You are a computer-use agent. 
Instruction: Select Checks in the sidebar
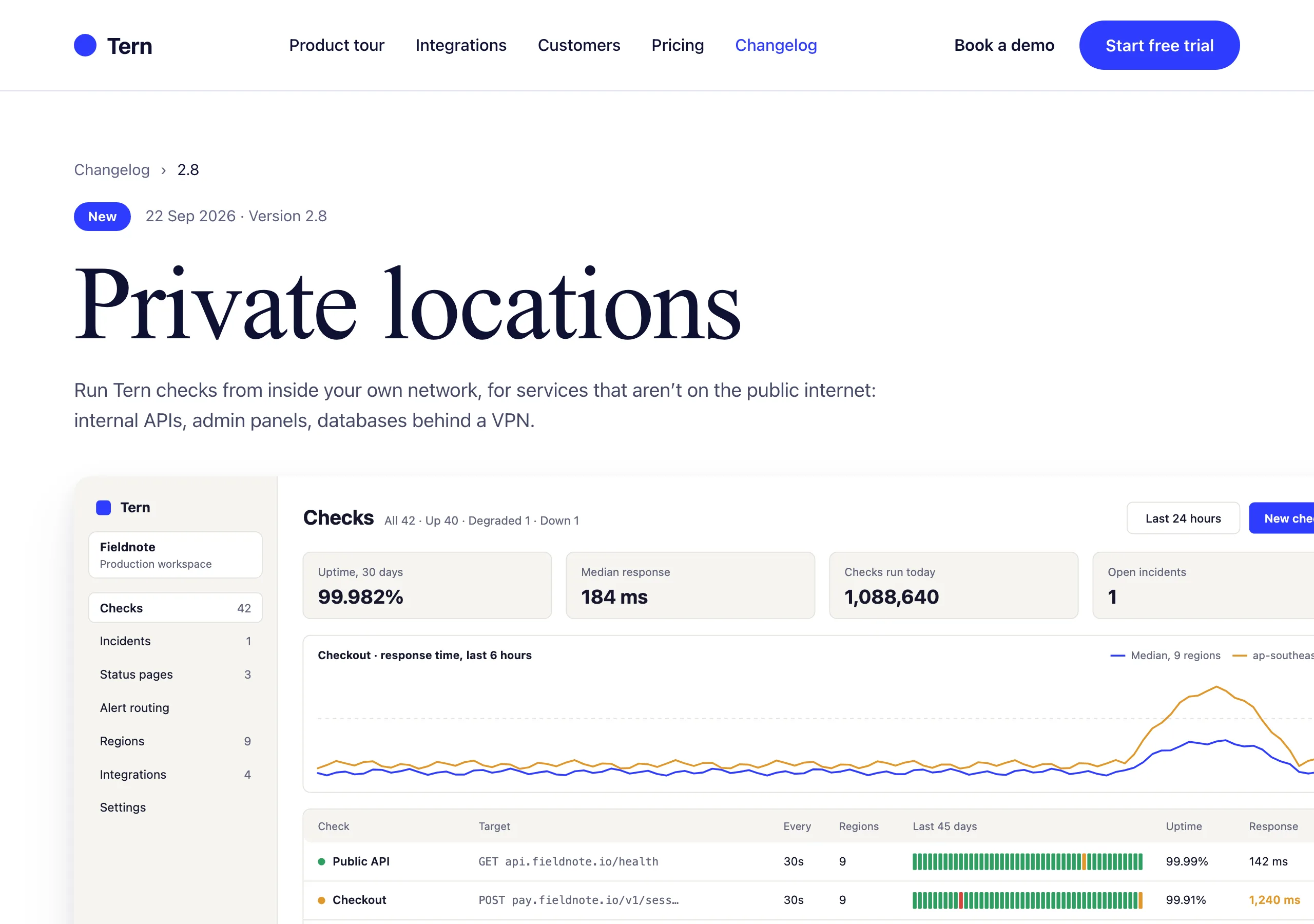coord(175,608)
